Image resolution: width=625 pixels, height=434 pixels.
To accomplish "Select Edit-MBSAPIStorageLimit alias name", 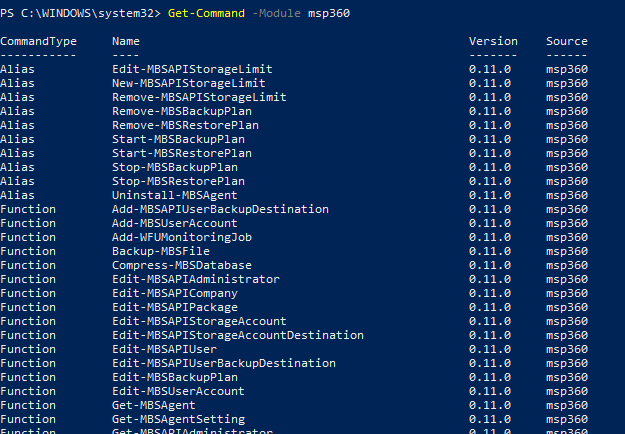I will [192, 69].
